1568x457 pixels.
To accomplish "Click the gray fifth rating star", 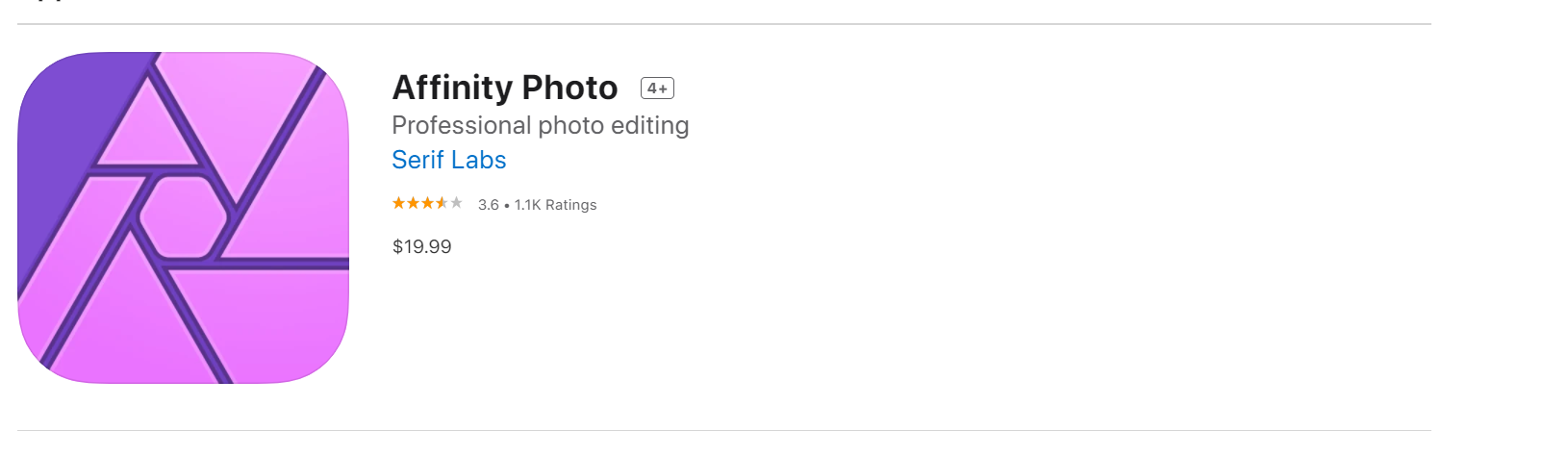I will coord(456,203).
